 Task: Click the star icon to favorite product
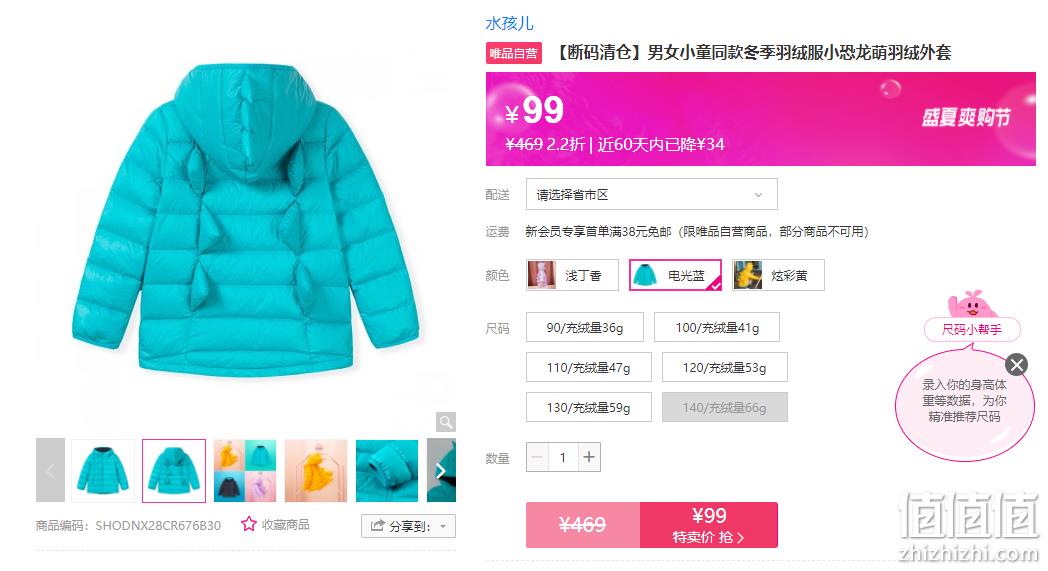coord(249,524)
